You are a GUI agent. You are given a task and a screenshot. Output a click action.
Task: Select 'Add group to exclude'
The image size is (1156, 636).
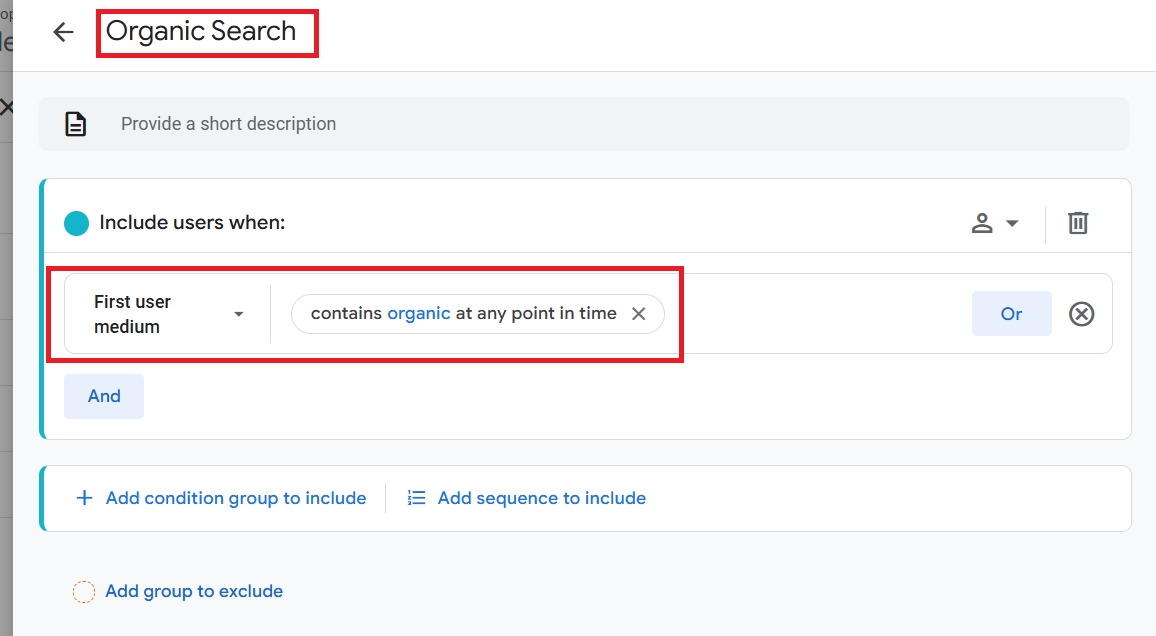click(194, 592)
